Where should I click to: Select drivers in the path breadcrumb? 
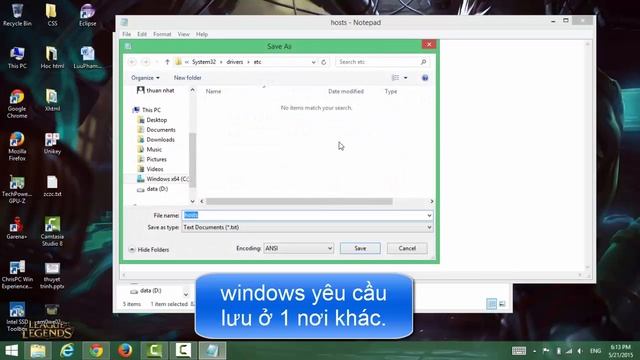click(235, 62)
